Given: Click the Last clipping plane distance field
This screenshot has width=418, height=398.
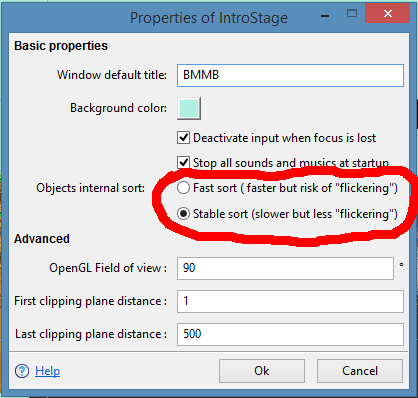Looking at the screenshot, I should pyautogui.click(x=290, y=334).
